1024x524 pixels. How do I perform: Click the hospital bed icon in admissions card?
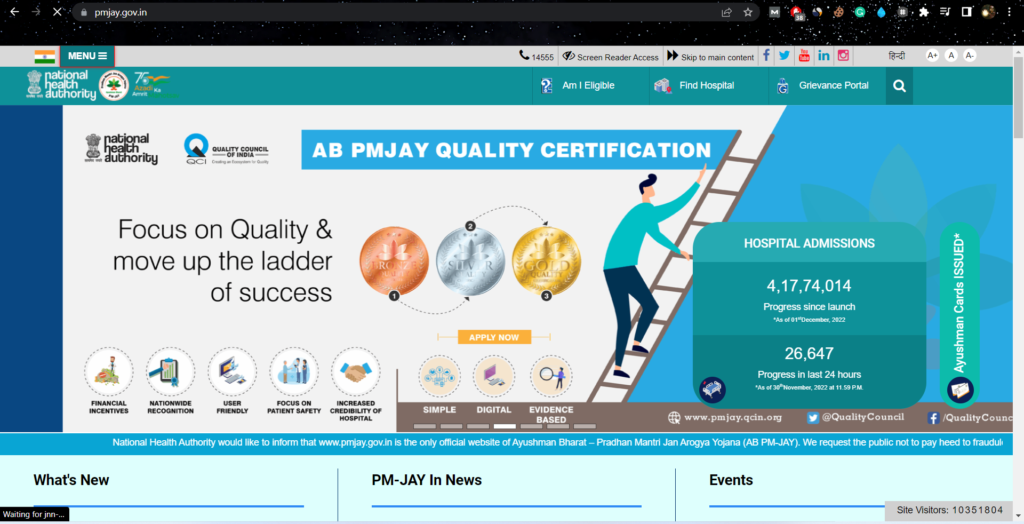coord(712,389)
